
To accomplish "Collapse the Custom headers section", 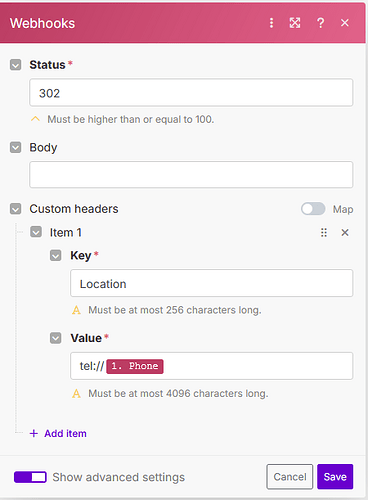I will (16, 209).
